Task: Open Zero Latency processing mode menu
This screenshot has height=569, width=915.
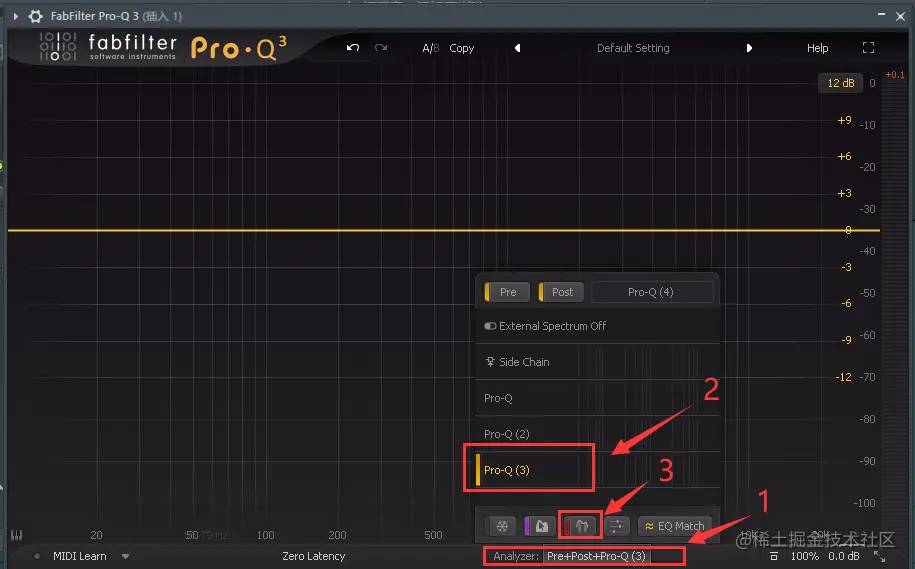Action: pyautogui.click(x=313, y=556)
